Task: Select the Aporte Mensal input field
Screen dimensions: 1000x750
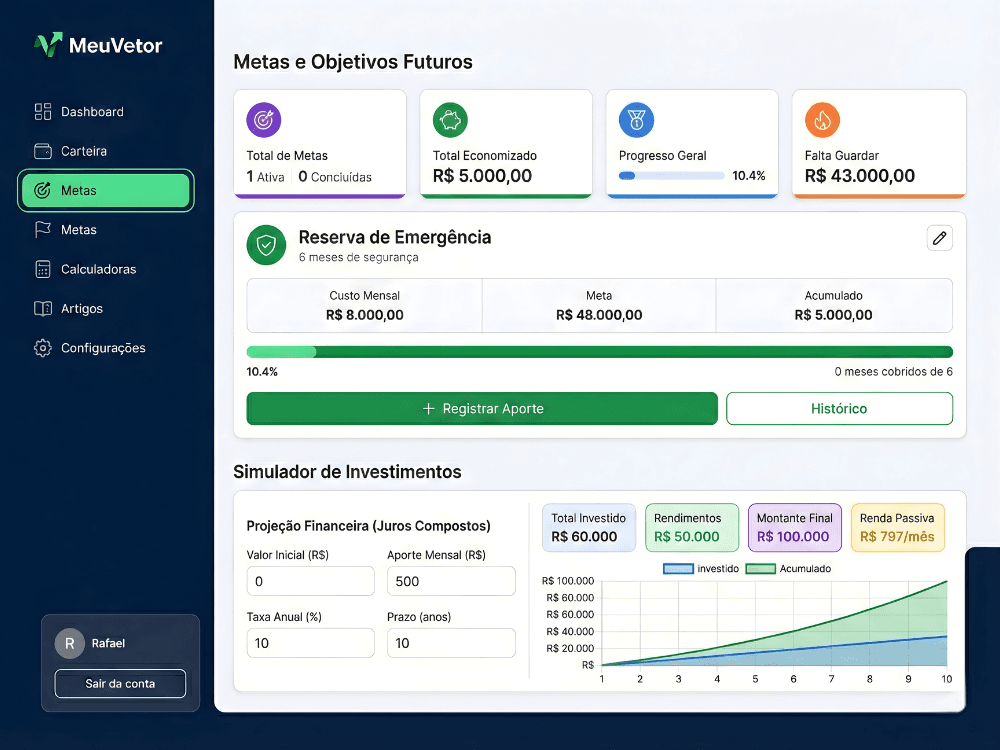Action: (451, 581)
